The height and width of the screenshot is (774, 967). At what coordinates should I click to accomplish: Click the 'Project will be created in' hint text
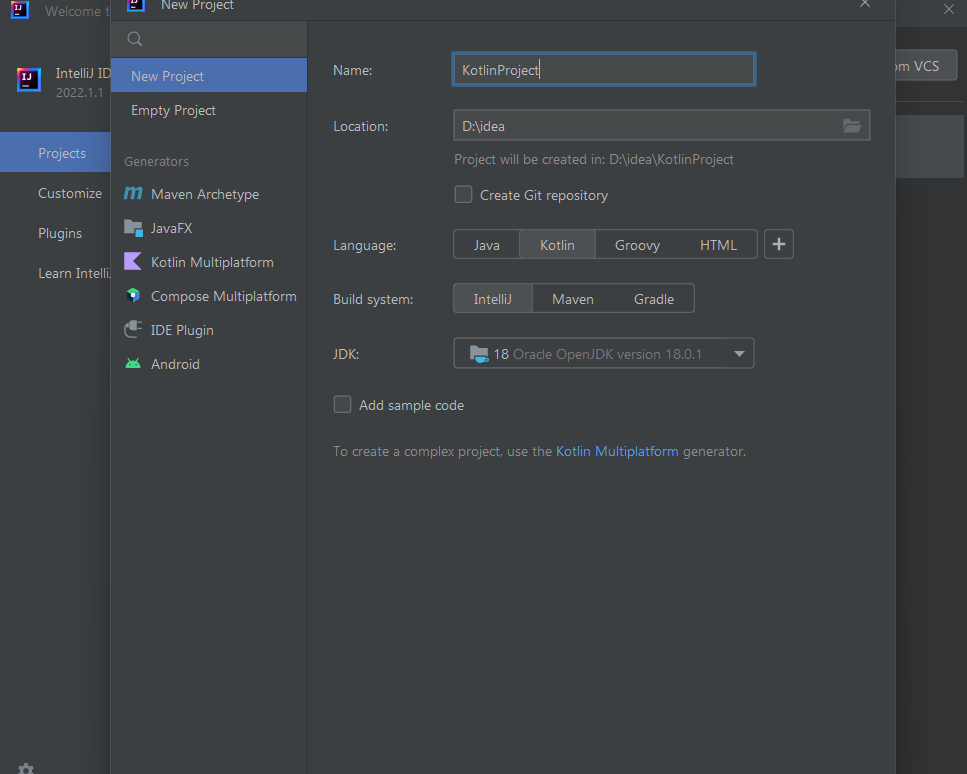pyautogui.click(x=593, y=159)
